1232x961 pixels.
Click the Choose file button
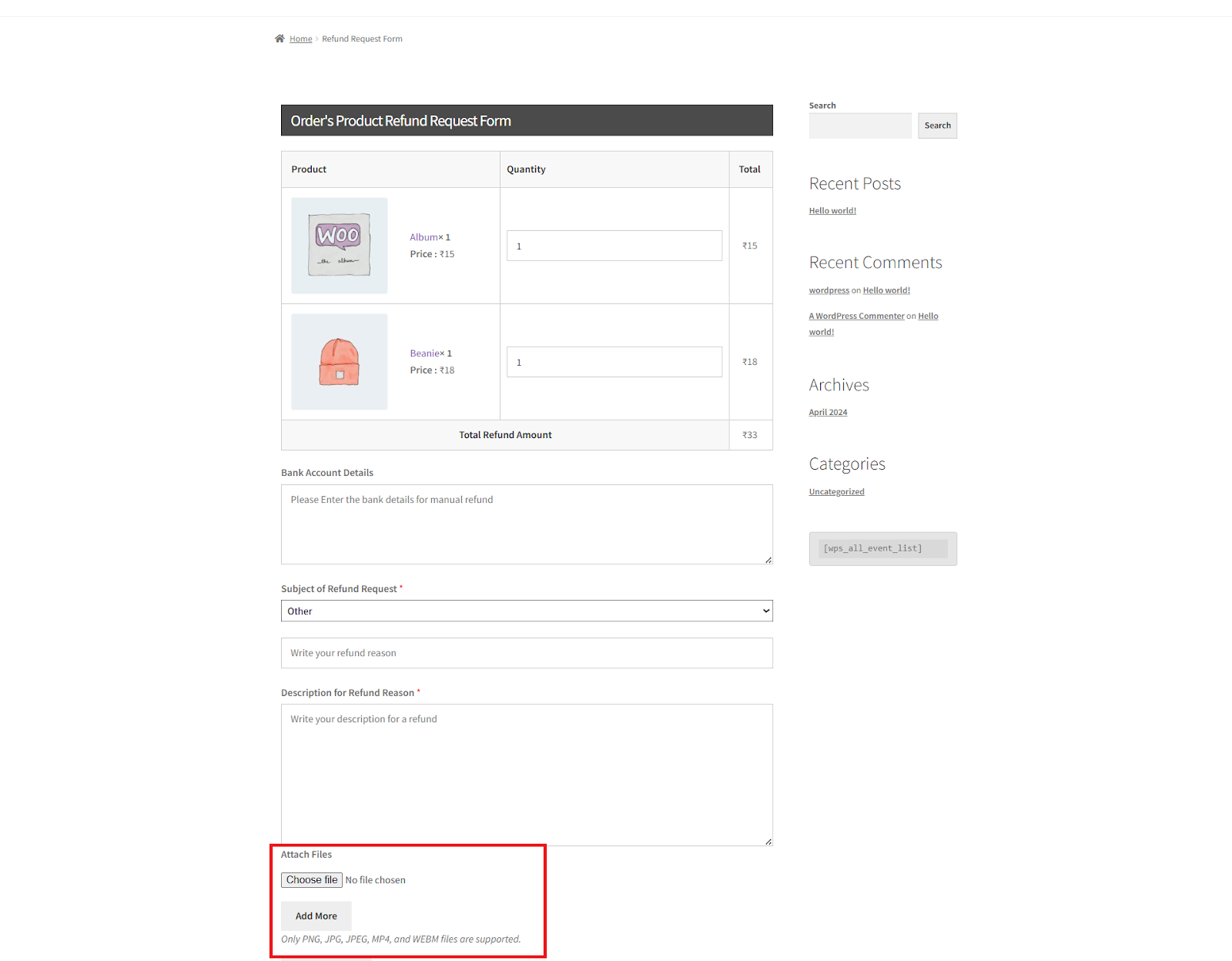point(311,879)
